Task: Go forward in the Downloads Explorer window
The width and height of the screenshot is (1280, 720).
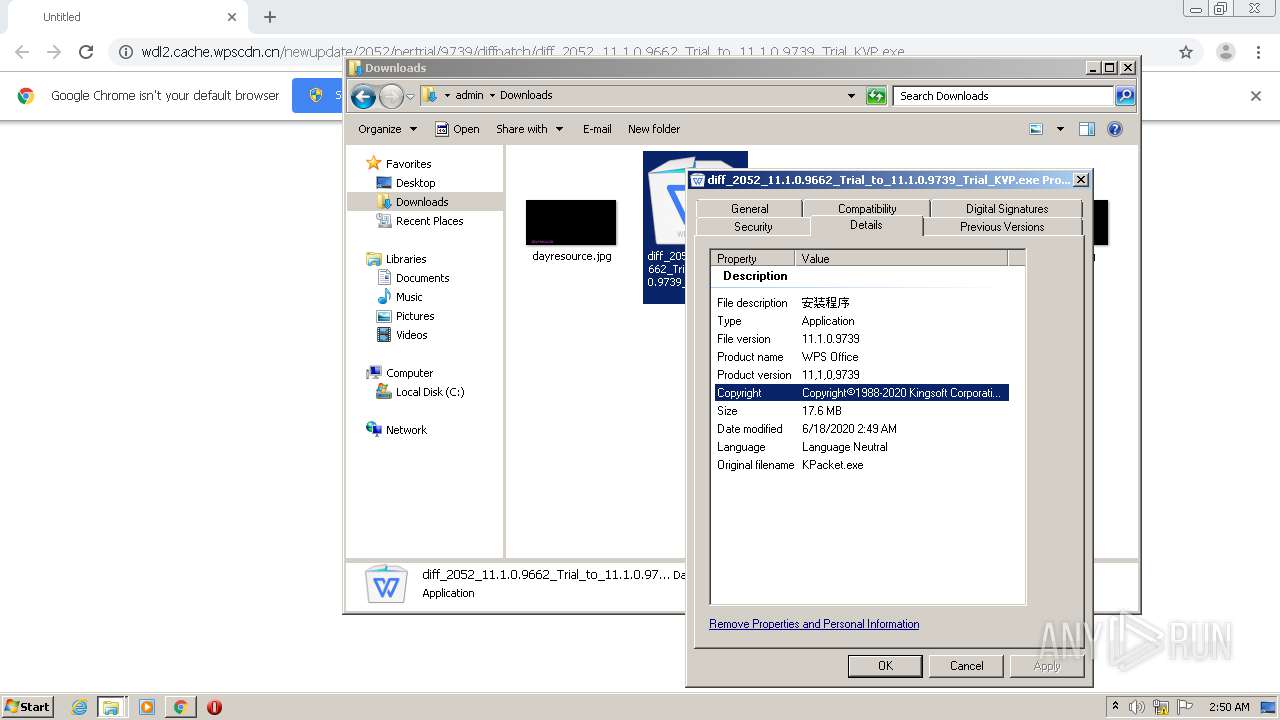Action: 391,96
